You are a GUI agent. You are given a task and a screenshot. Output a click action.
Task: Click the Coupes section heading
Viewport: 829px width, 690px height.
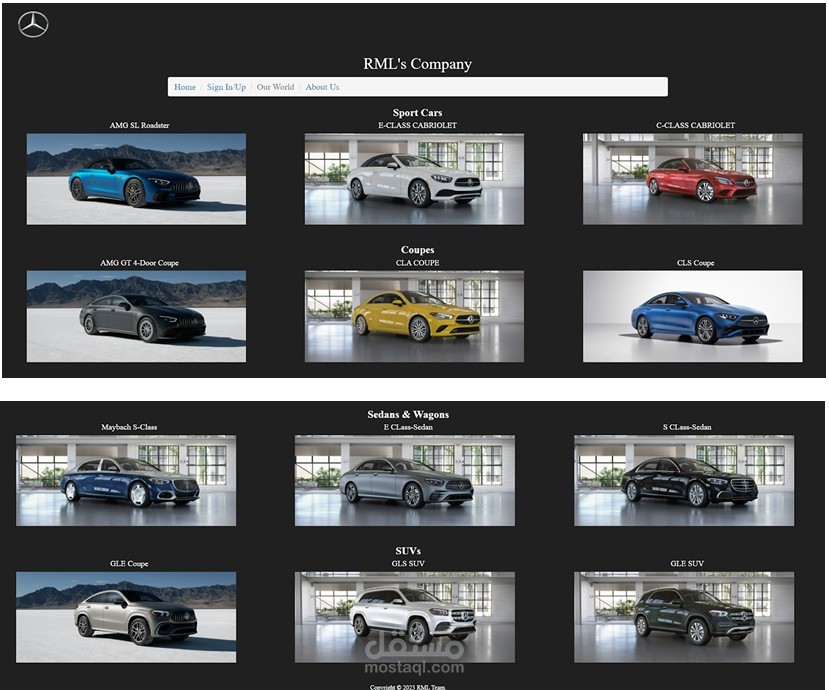click(x=417, y=250)
